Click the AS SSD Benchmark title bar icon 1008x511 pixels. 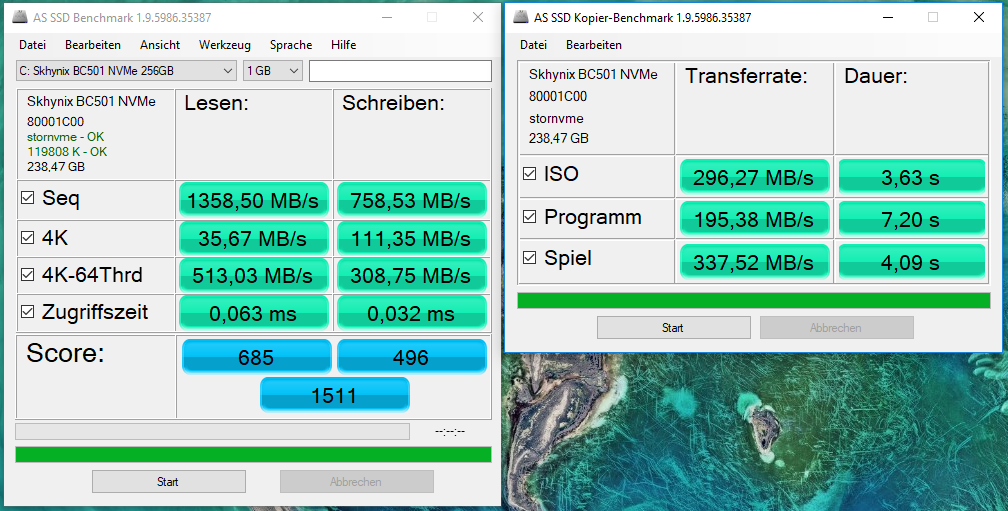[x=19, y=18]
